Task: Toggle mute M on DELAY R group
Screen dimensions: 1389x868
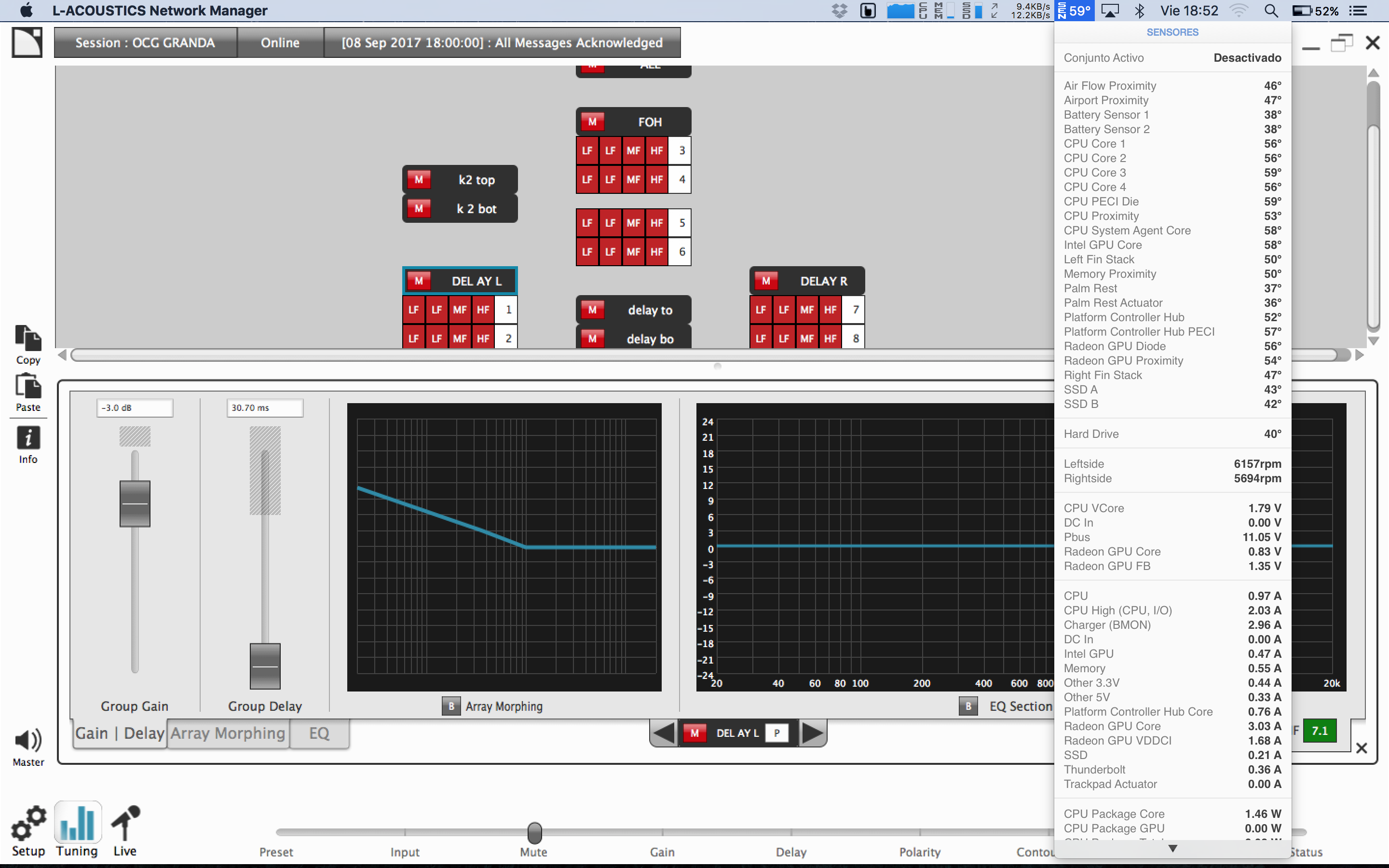Action: 766,281
